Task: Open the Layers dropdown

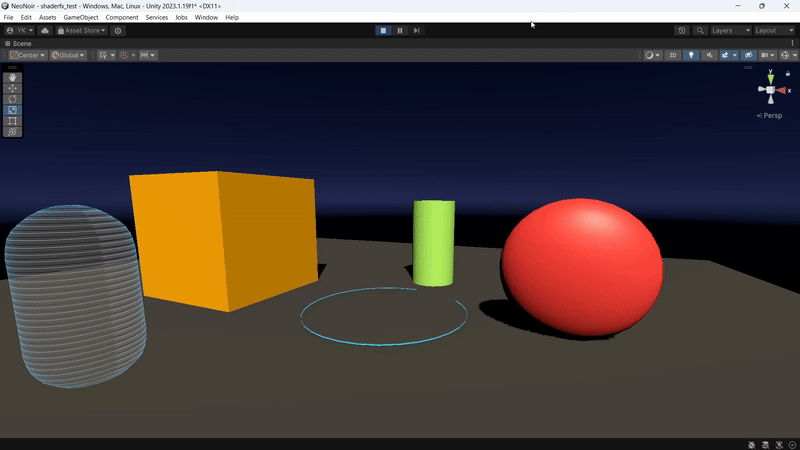Action: coord(729,31)
